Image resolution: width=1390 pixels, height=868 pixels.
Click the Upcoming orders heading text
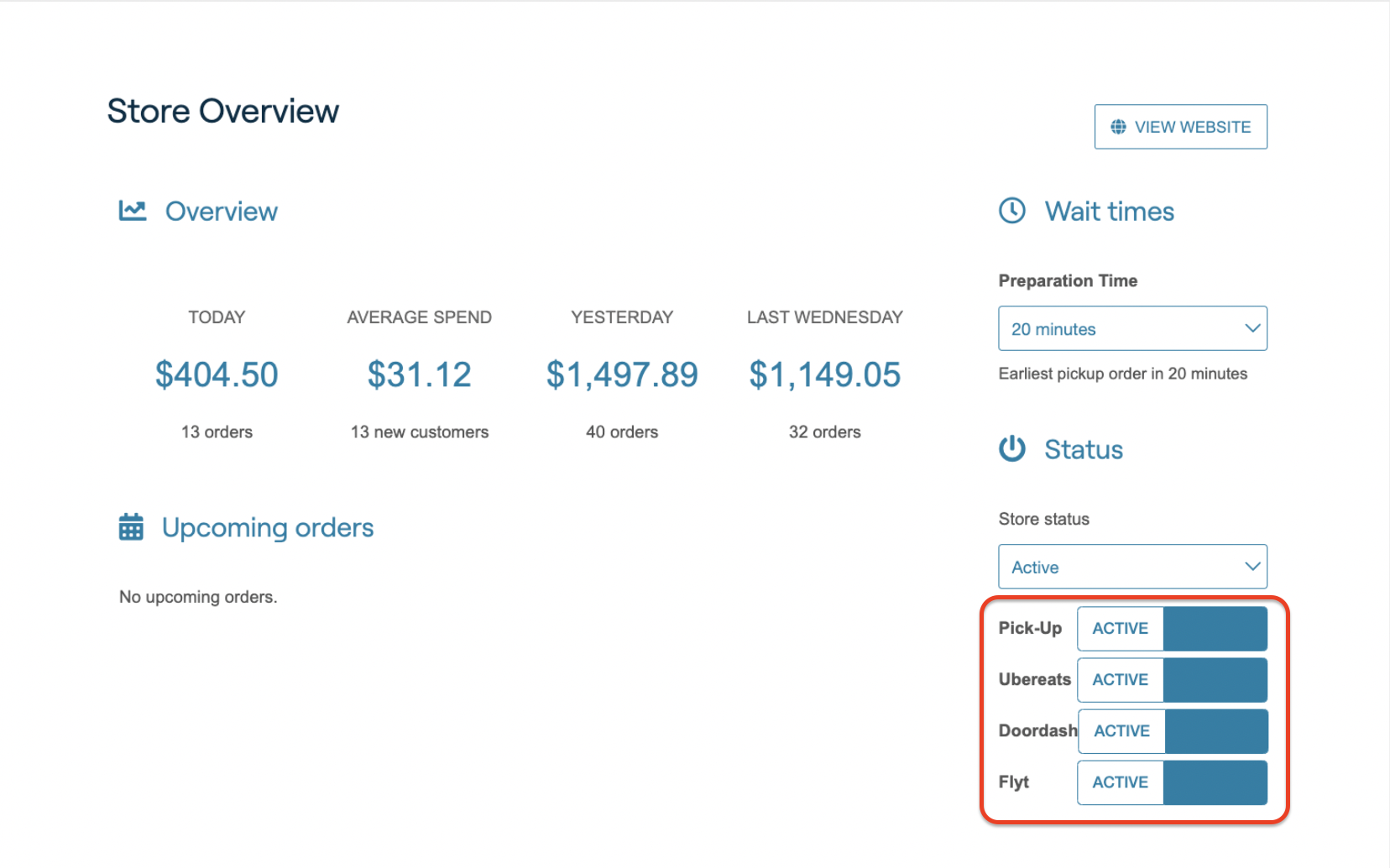point(268,527)
